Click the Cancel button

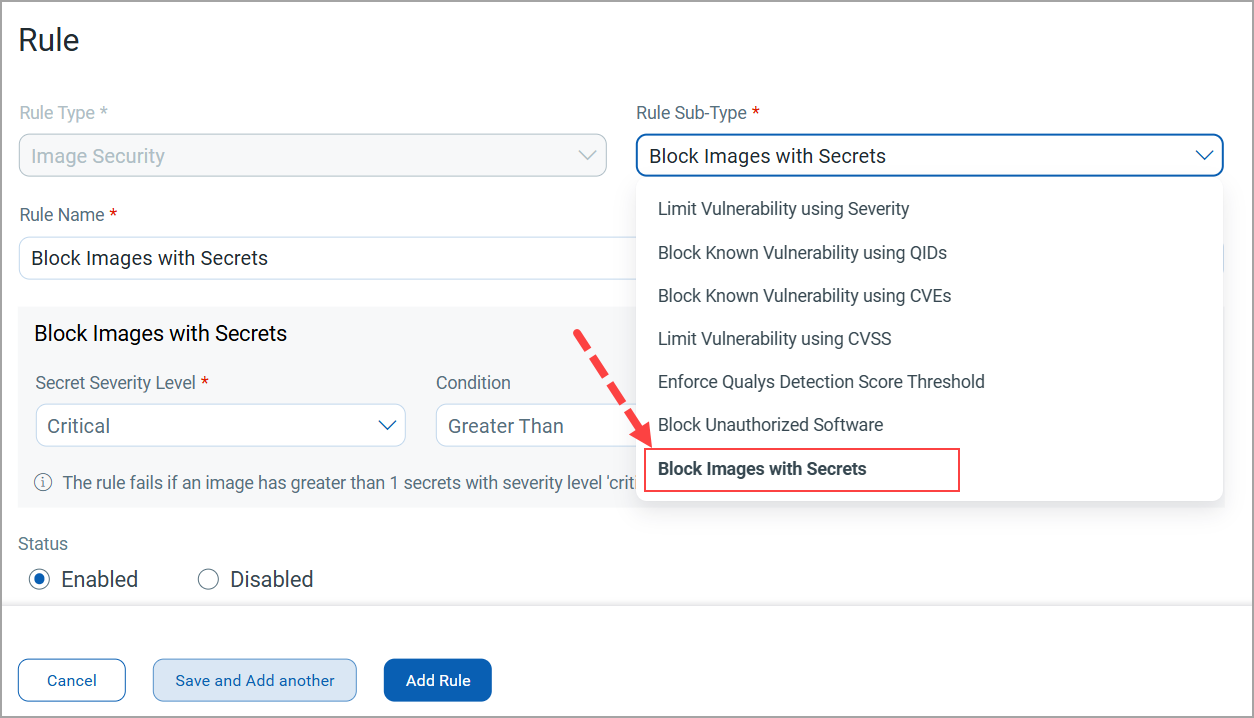point(72,680)
